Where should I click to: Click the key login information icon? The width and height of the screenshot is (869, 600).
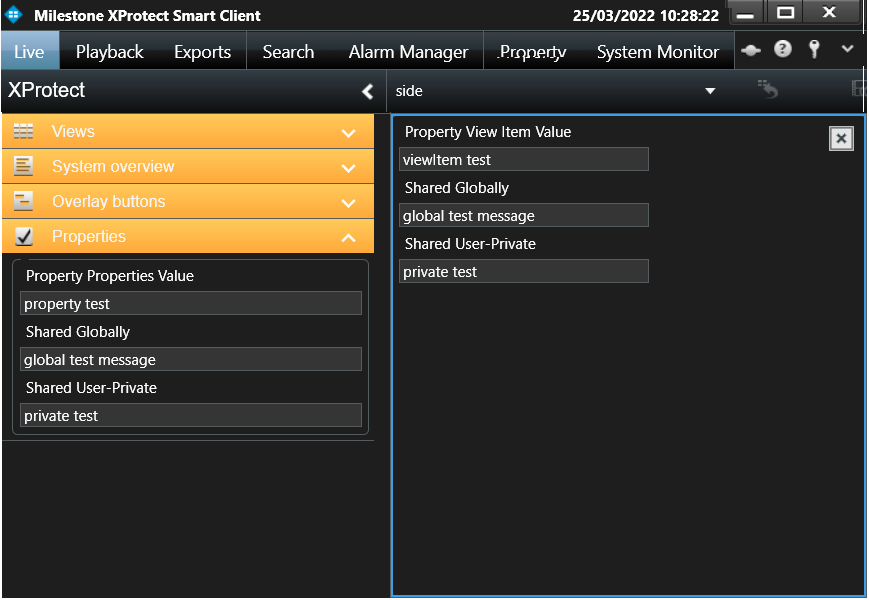(x=814, y=49)
